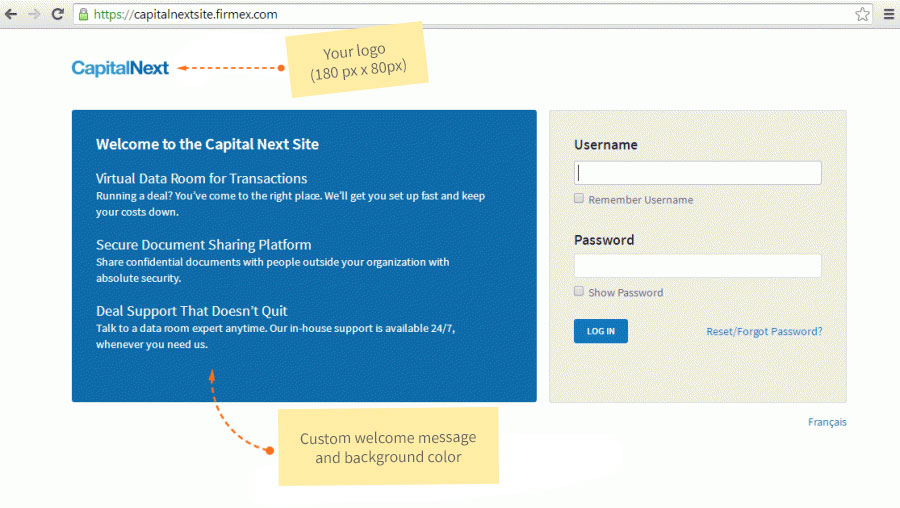Click the LOG IN button
The image size is (900, 508).
tap(600, 331)
